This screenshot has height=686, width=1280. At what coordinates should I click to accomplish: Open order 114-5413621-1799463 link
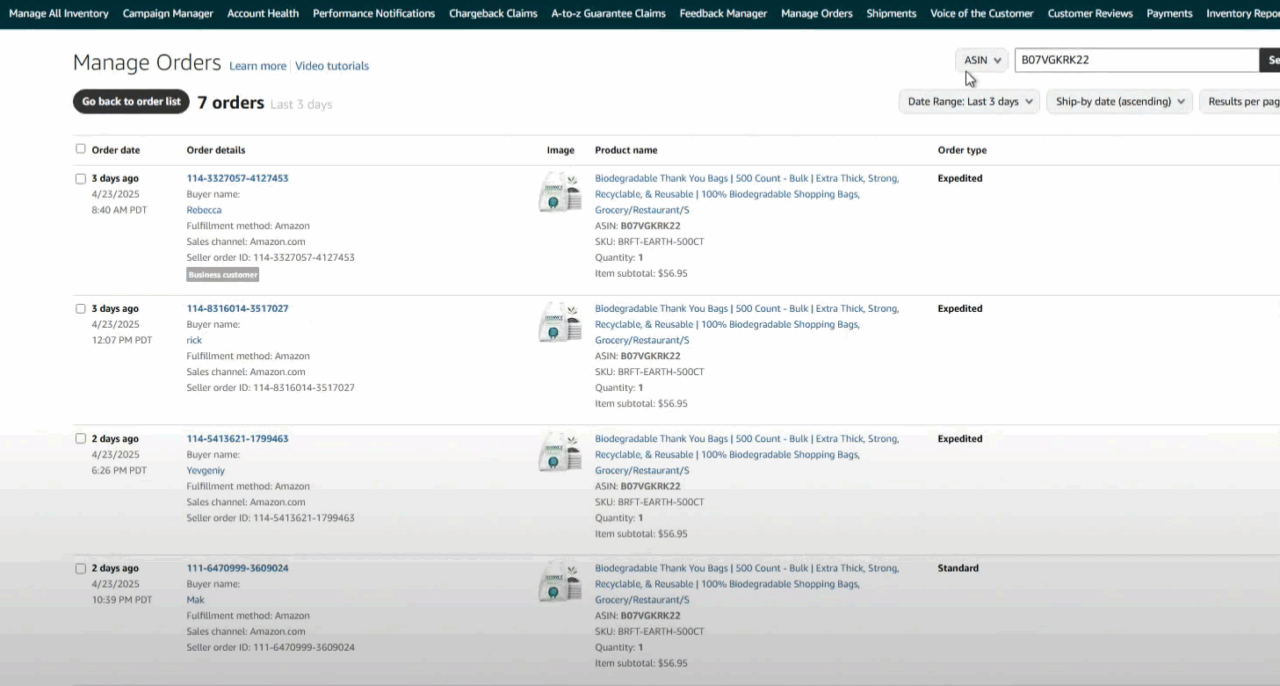pyautogui.click(x=237, y=438)
